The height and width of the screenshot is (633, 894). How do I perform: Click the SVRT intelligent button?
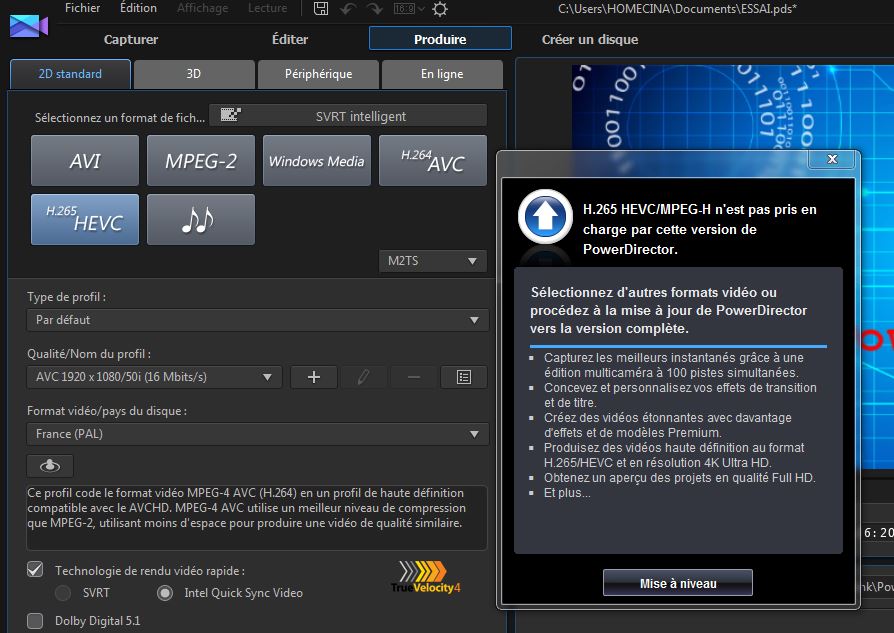coord(348,116)
